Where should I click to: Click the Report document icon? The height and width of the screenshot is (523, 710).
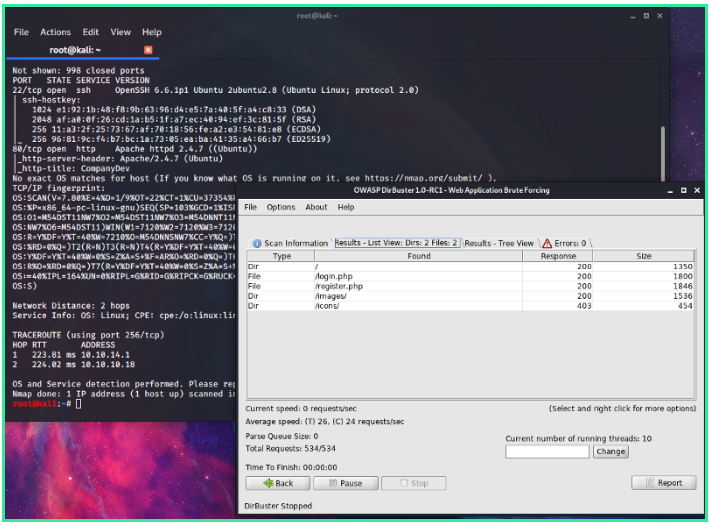[x=650, y=483]
